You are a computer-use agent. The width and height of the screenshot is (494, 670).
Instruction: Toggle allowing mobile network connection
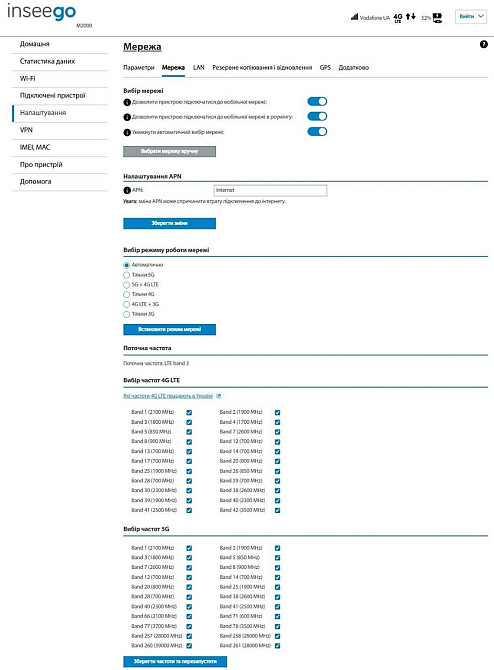(x=317, y=101)
